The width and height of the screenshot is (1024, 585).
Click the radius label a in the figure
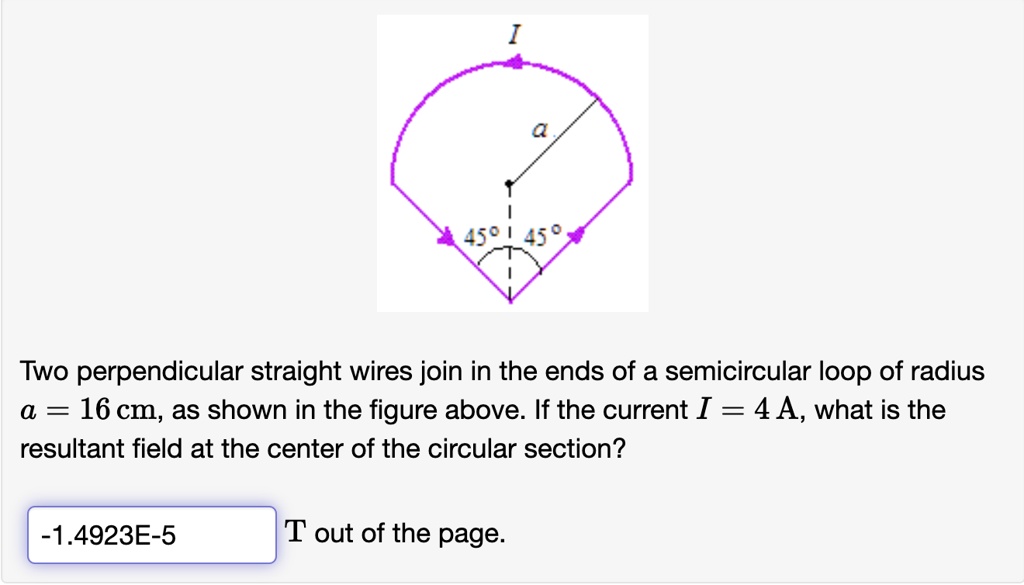(540, 128)
